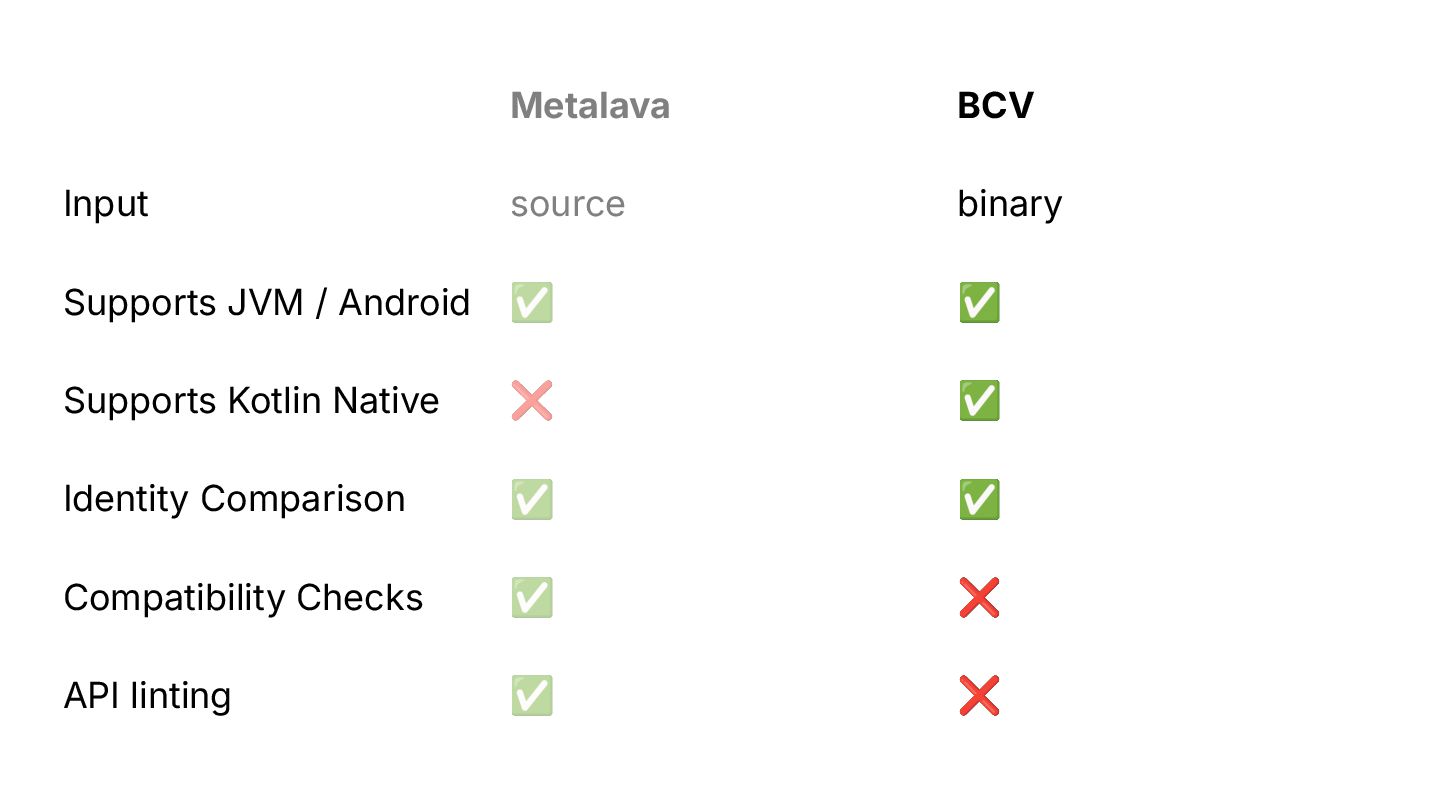Click the Identity Comparison row label

(234, 499)
